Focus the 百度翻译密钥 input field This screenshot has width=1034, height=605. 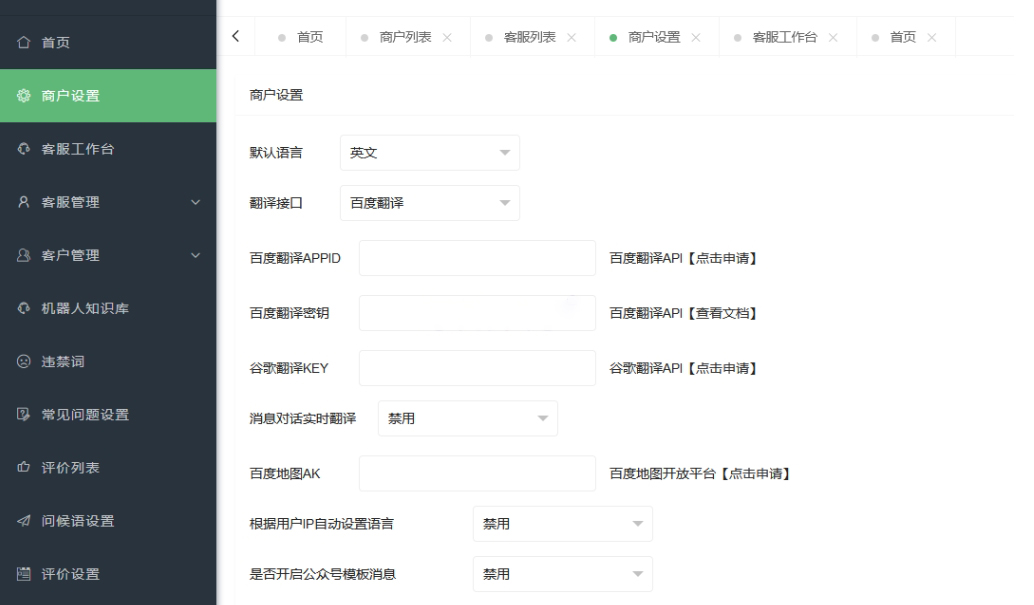[x=477, y=313]
